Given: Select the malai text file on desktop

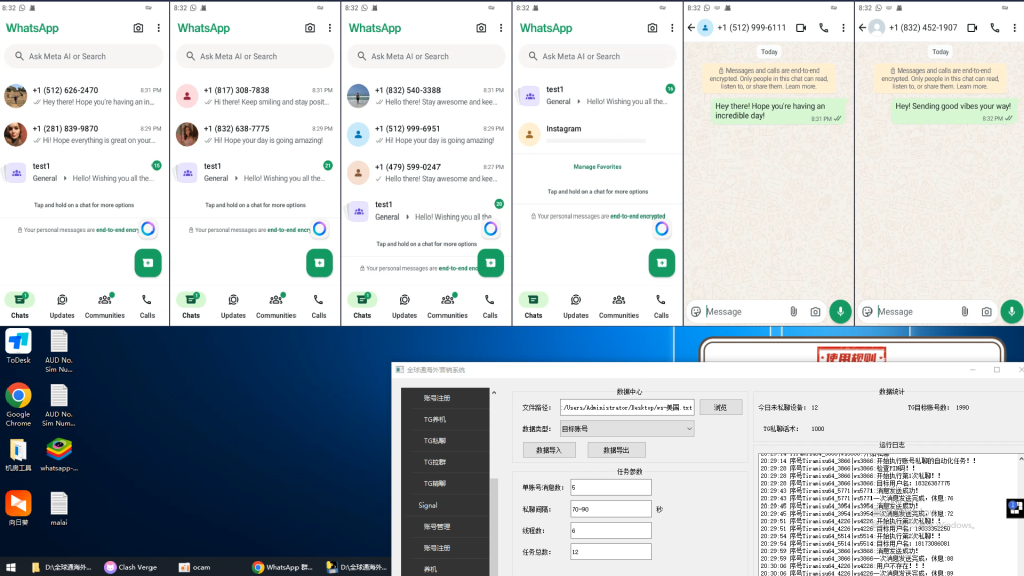Looking at the screenshot, I should 59,509.
